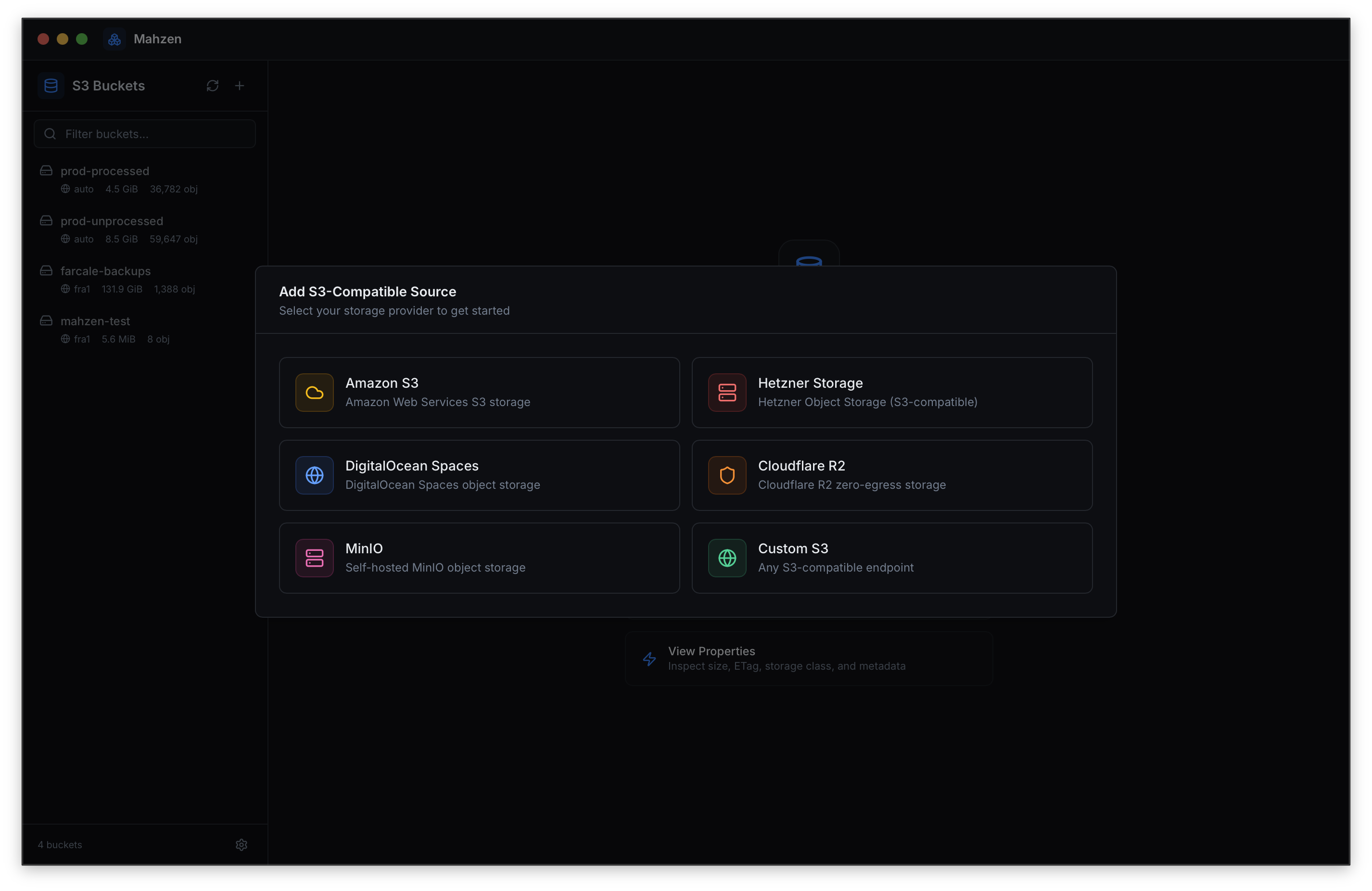The image size is (1372, 891).
Task: Click the View Properties card
Action: point(808,658)
